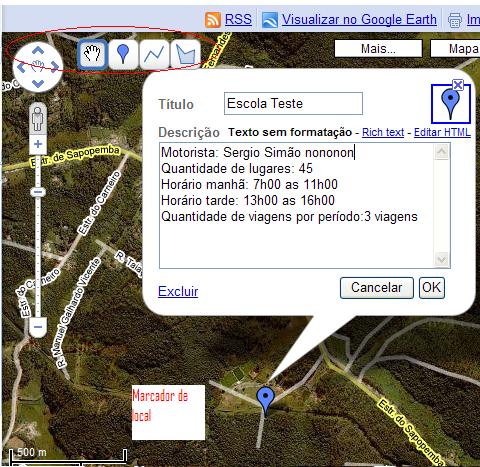Click the Street View pegman icon
The height and width of the screenshot is (467, 480).
pos(38,119)
